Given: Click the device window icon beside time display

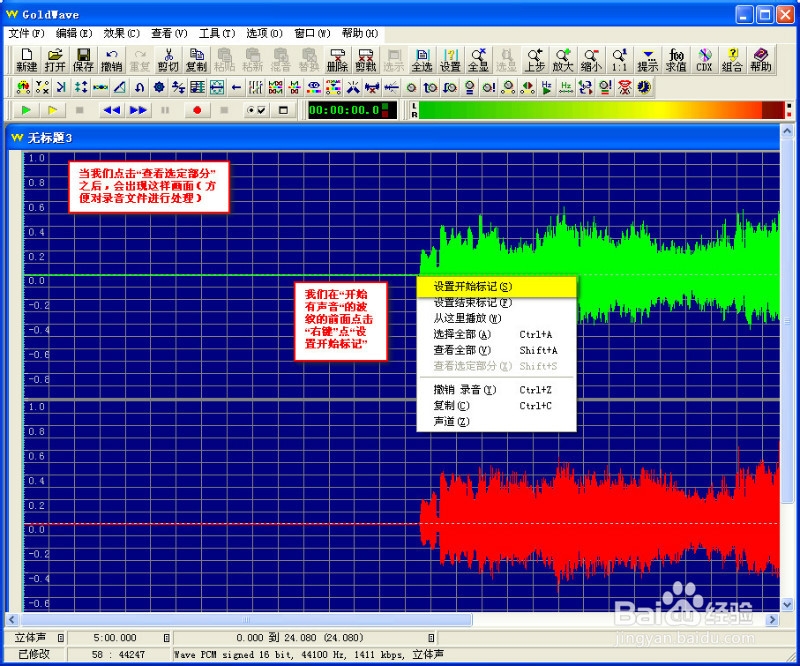Looking at the screenshot, I should 284,110.
